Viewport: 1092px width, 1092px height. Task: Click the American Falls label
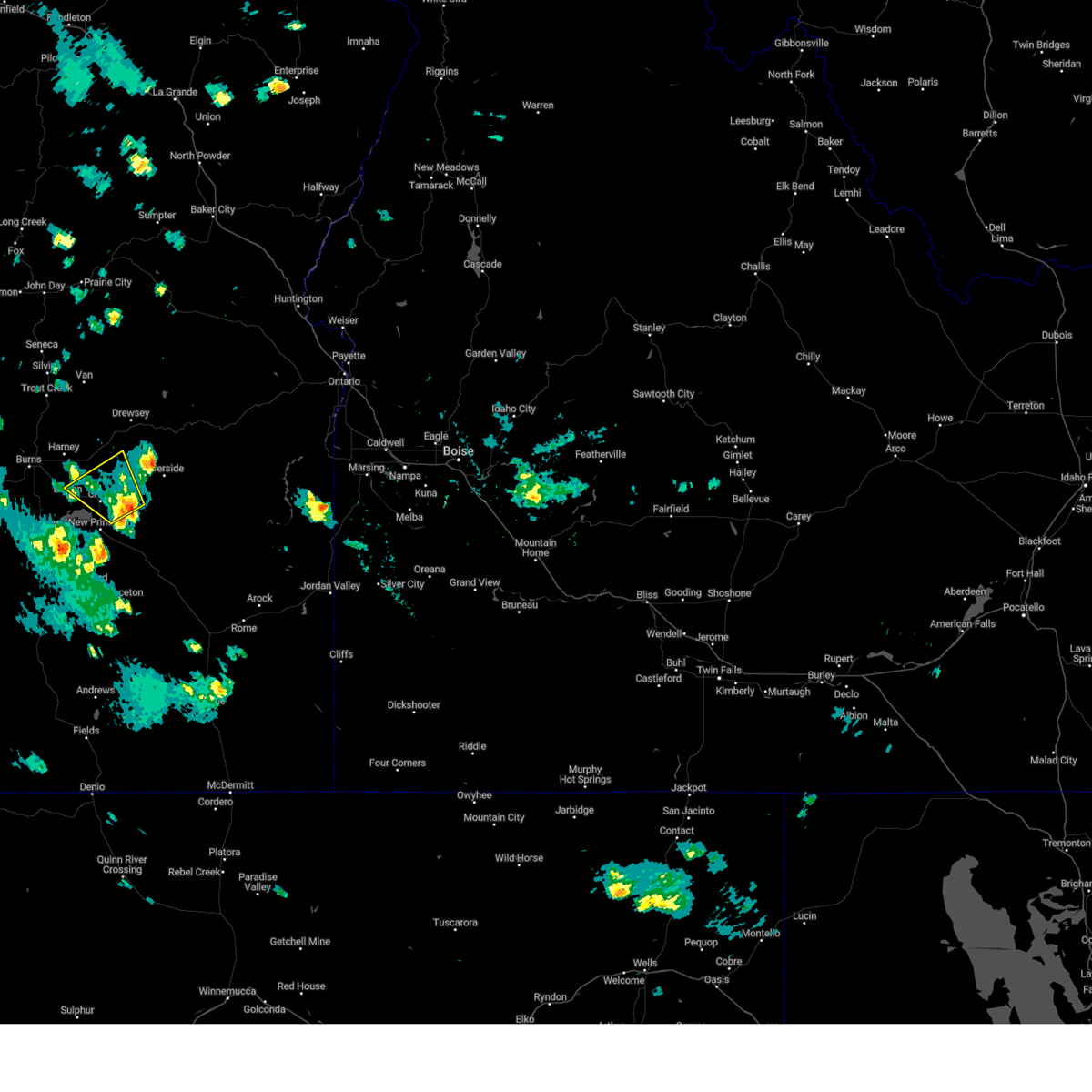point(963,623)
